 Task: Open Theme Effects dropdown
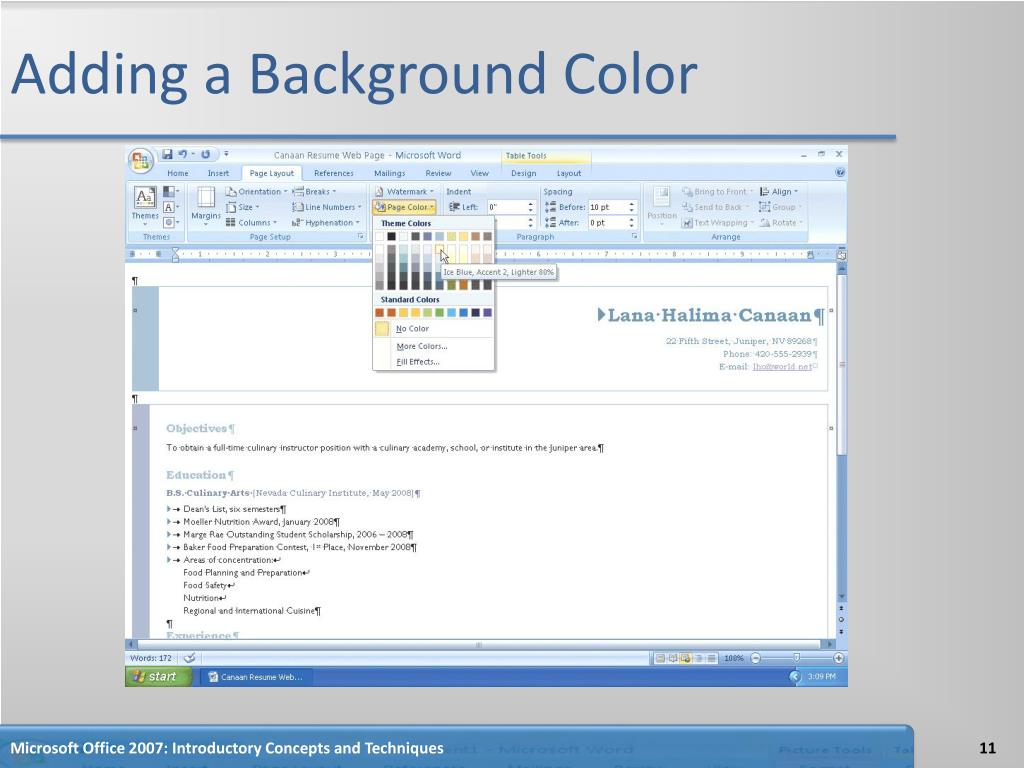pyautogui.click(x=170, y=222)
